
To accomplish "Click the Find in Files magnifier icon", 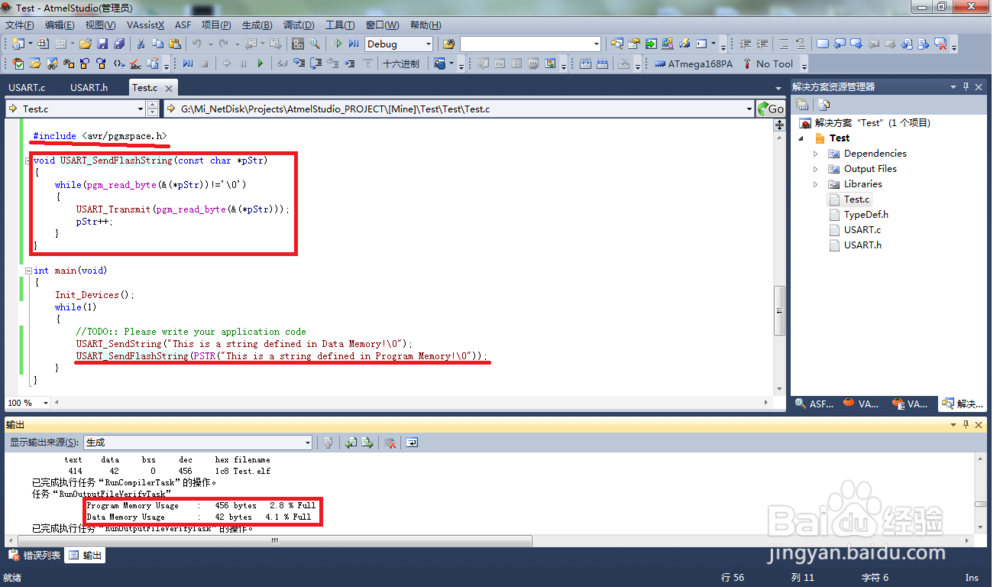I will [x=314, y=44].
